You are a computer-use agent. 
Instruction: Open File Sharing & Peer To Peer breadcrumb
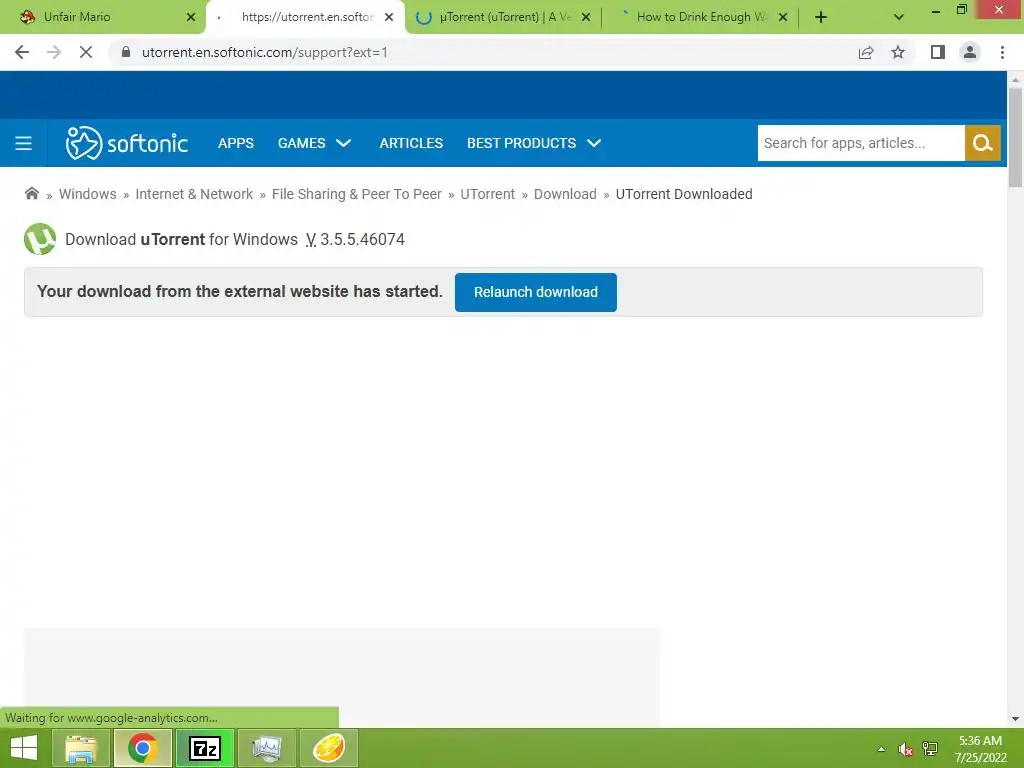coord(357,194)
